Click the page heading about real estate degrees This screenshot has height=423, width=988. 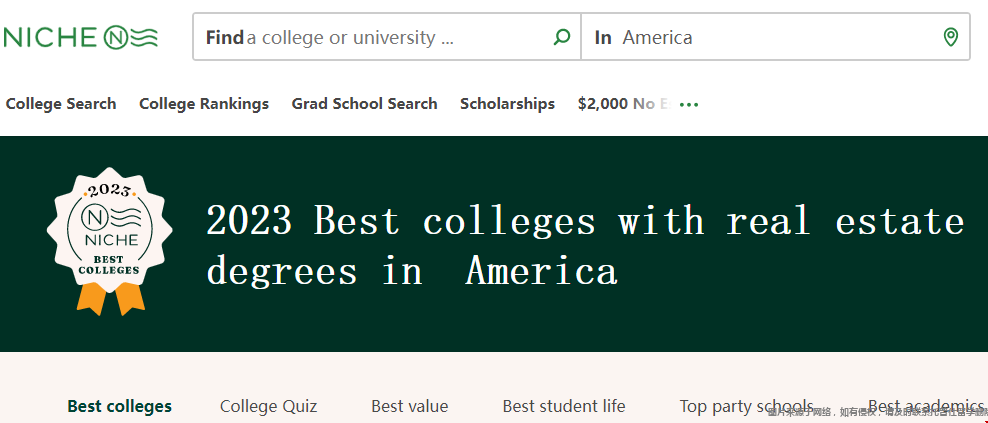[585, 246]
